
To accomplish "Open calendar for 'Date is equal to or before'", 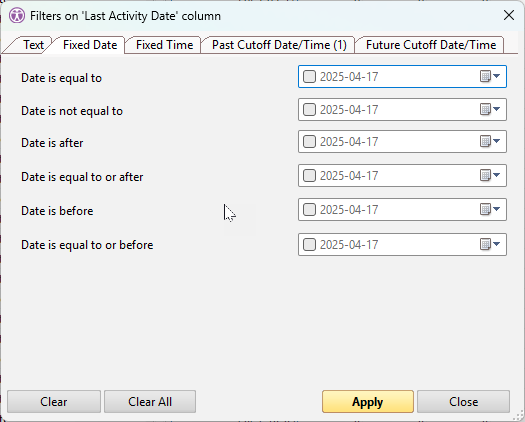I will pyautogui.click(x=485, y=244).
